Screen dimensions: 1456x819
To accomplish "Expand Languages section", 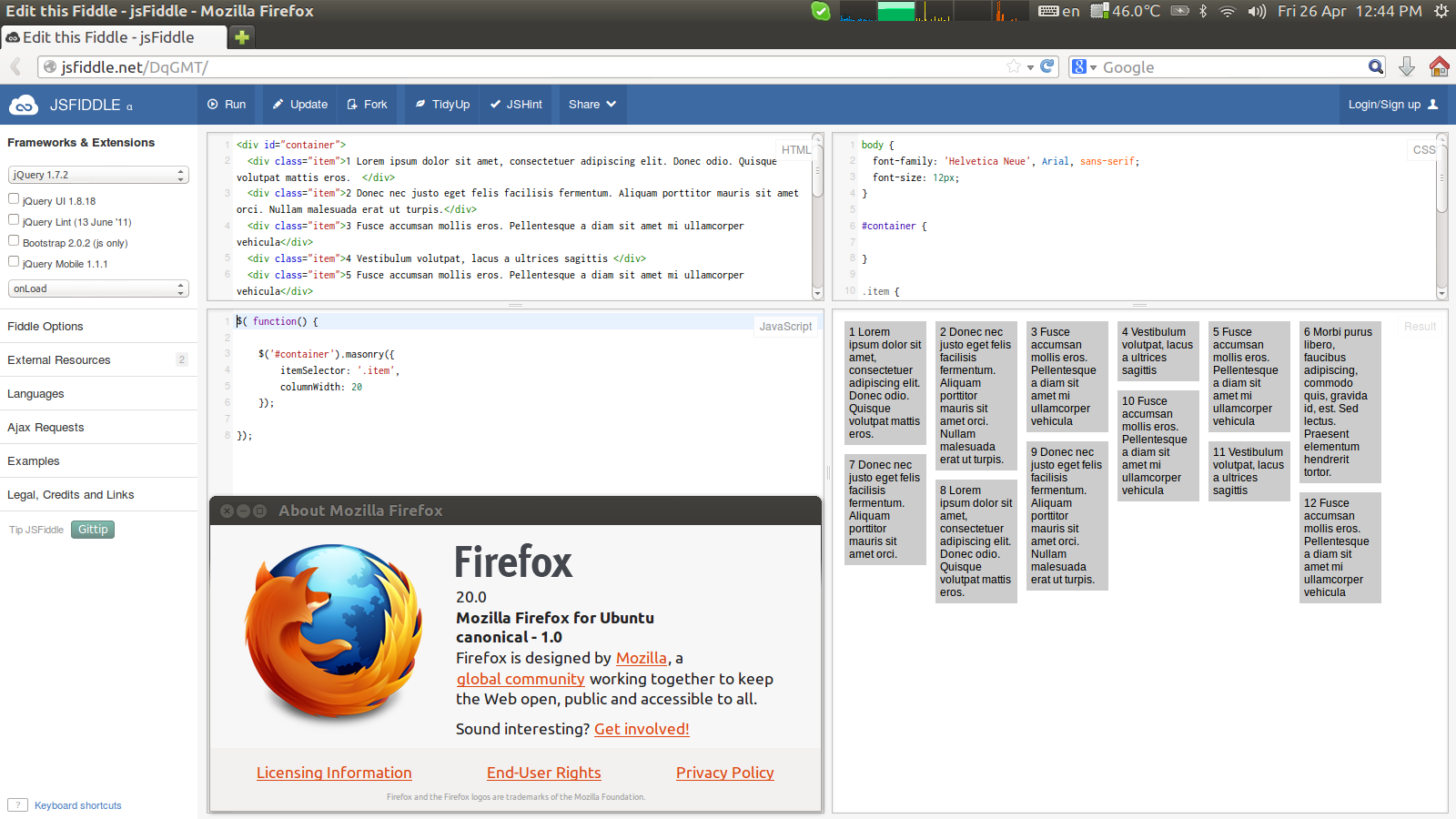I will [x=98, y=394].
